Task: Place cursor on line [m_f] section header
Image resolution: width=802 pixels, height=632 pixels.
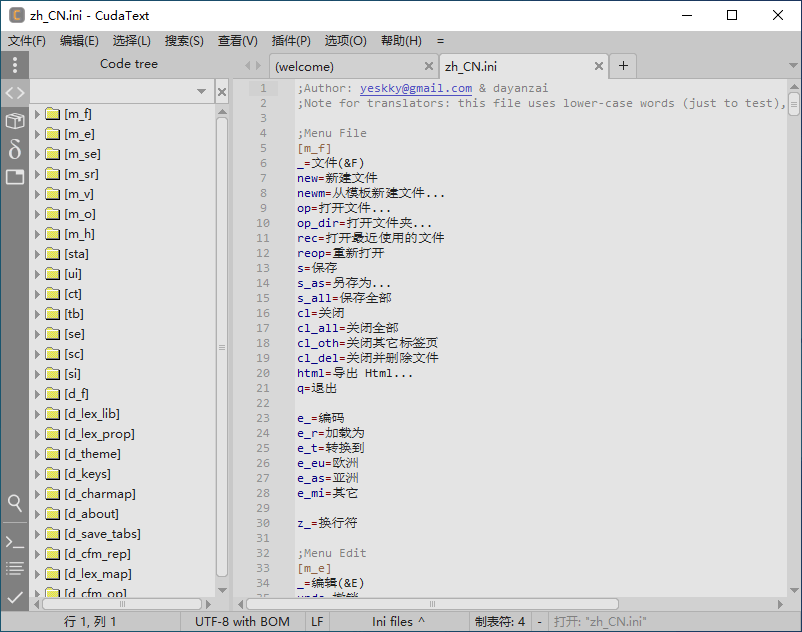Action: click(314, 148)
